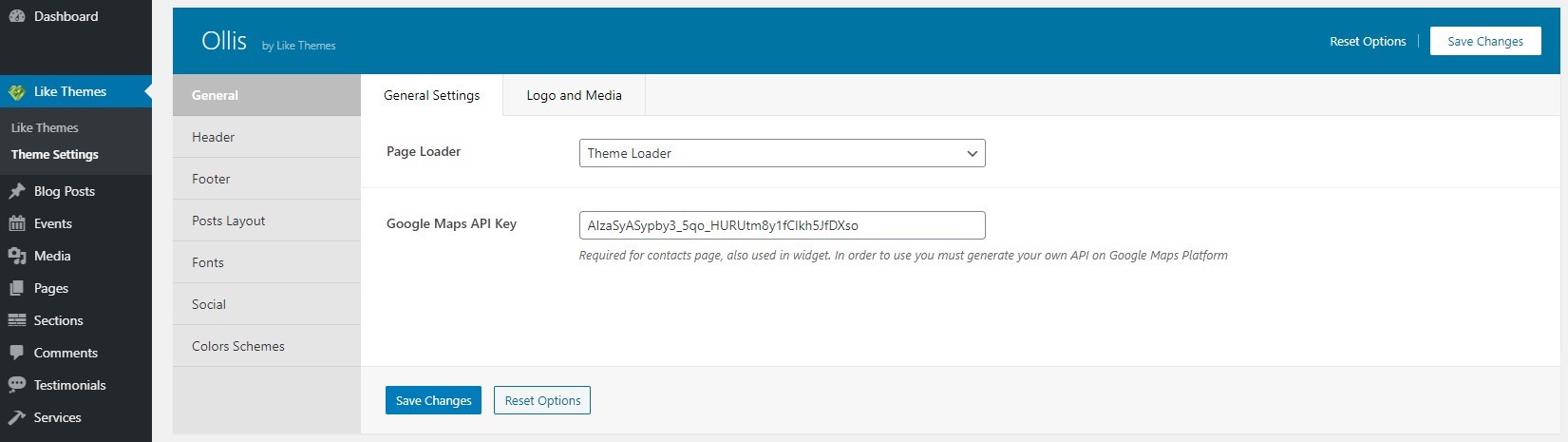This screenshot has width=1568, height=442.
Task: Open Colors Schemes settings section
Action: coord(267,346)
